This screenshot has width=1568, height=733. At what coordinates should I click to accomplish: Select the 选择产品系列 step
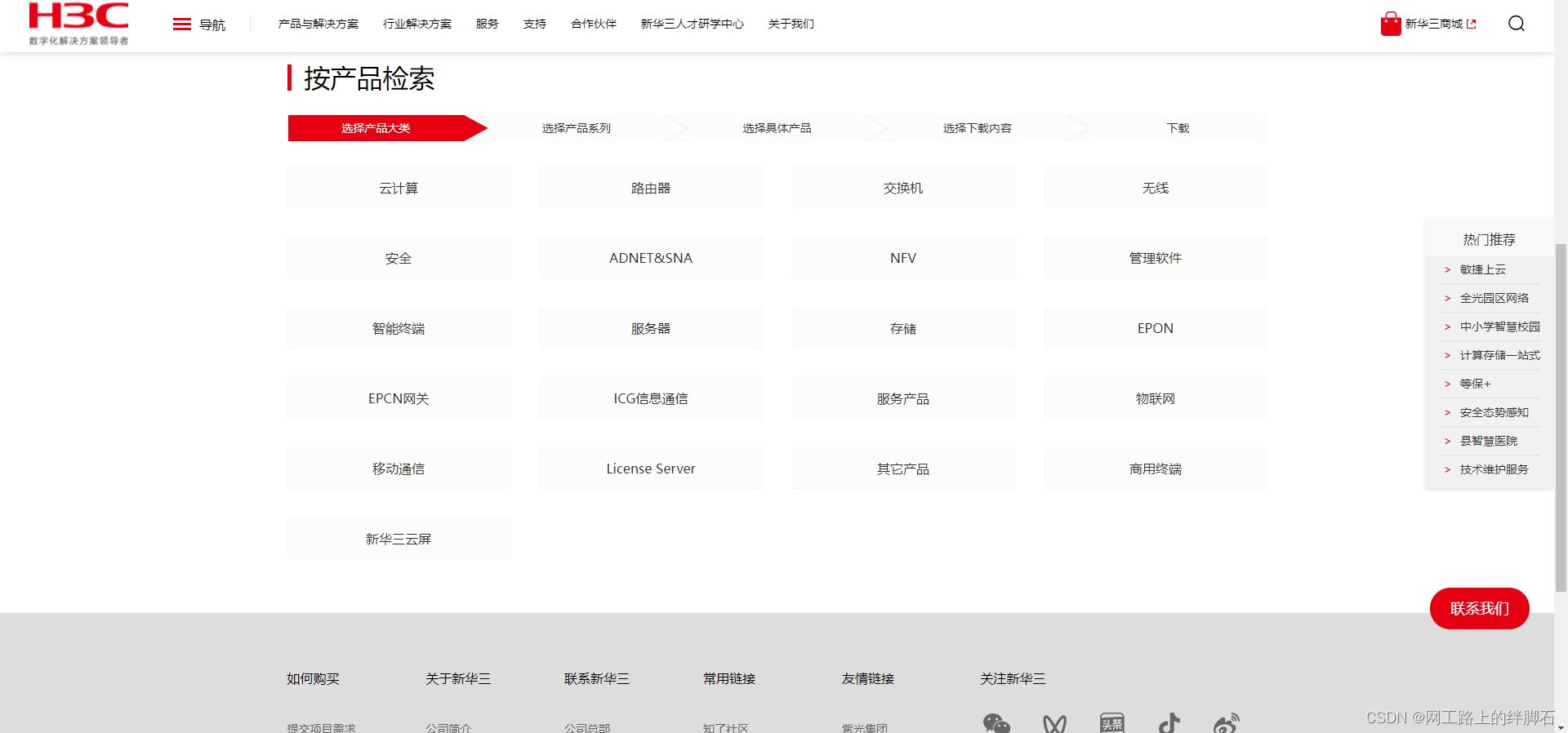[577, 128]
